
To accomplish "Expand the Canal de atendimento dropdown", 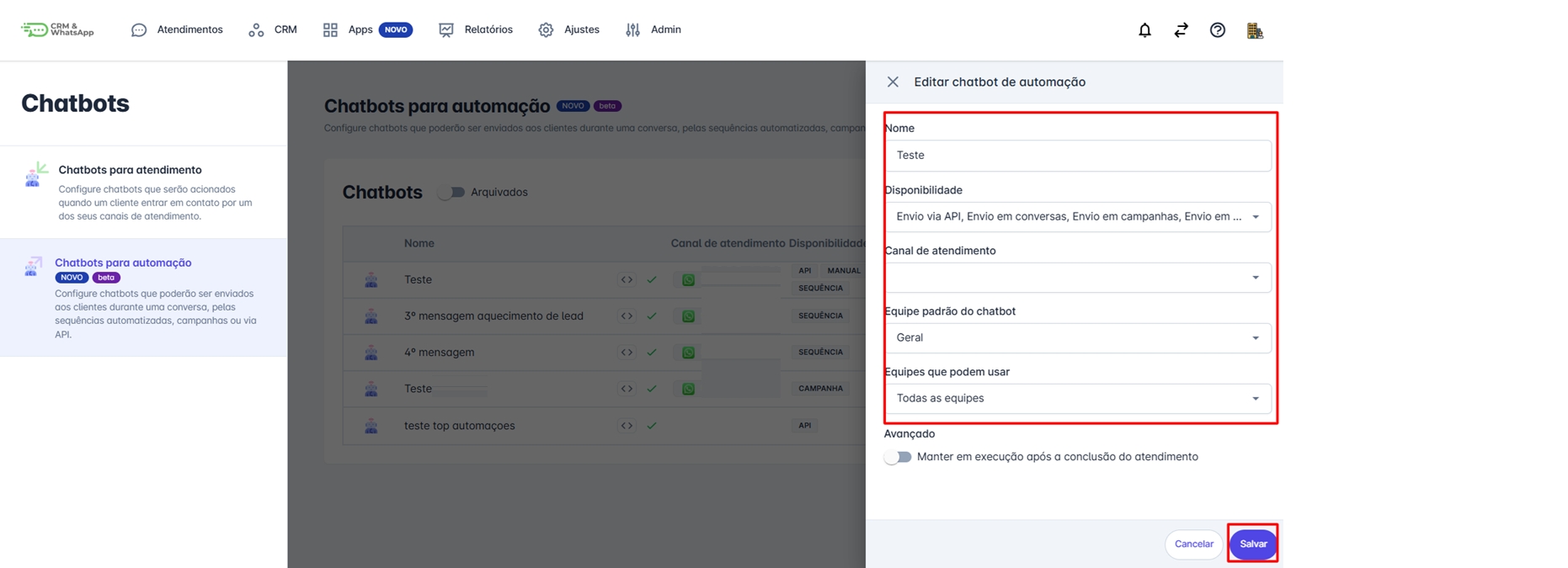I will coord(1078,277).
